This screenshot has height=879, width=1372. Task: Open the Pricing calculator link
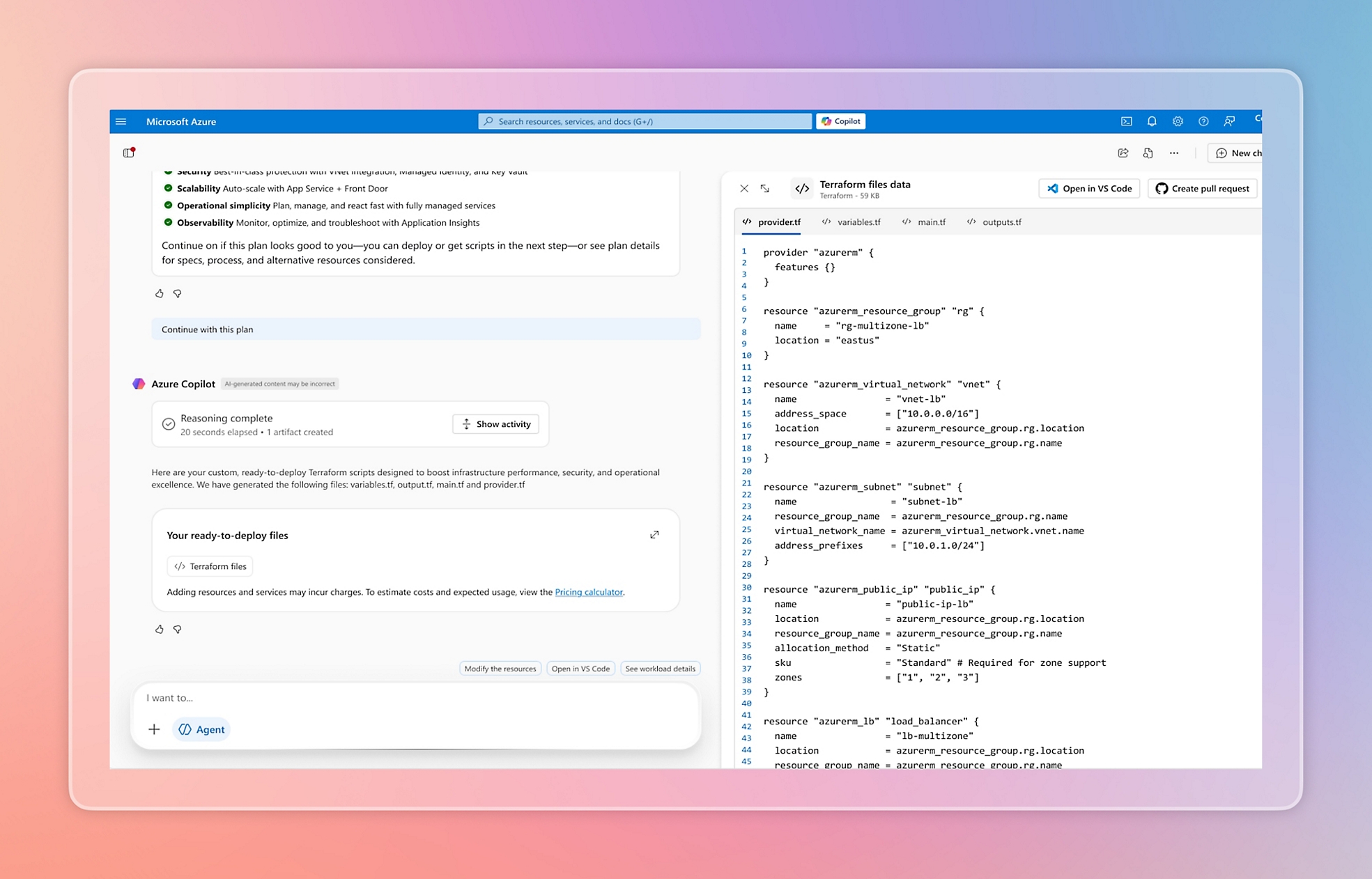pos(589,591)
